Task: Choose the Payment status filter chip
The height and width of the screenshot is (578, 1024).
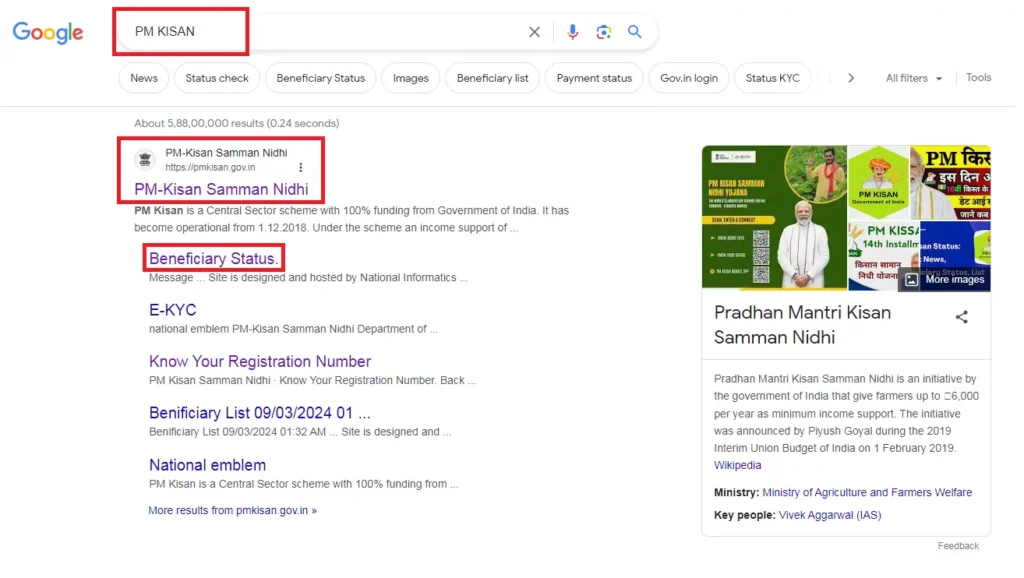Action: tap(594, 78)
